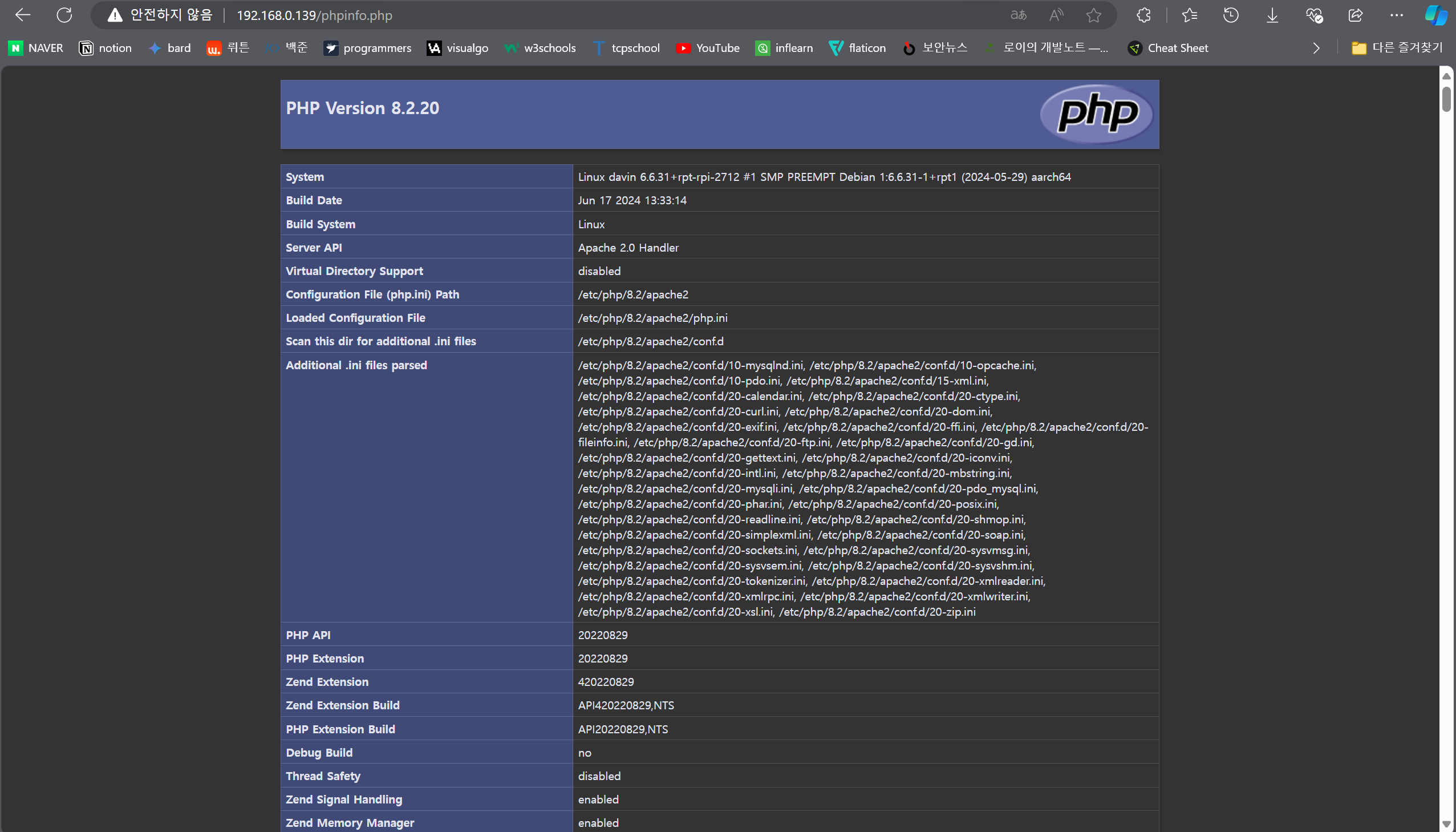Expand the hidden bookmarks chevron
Viewport: 1456px width, 832px height.
pos(1316,49)
